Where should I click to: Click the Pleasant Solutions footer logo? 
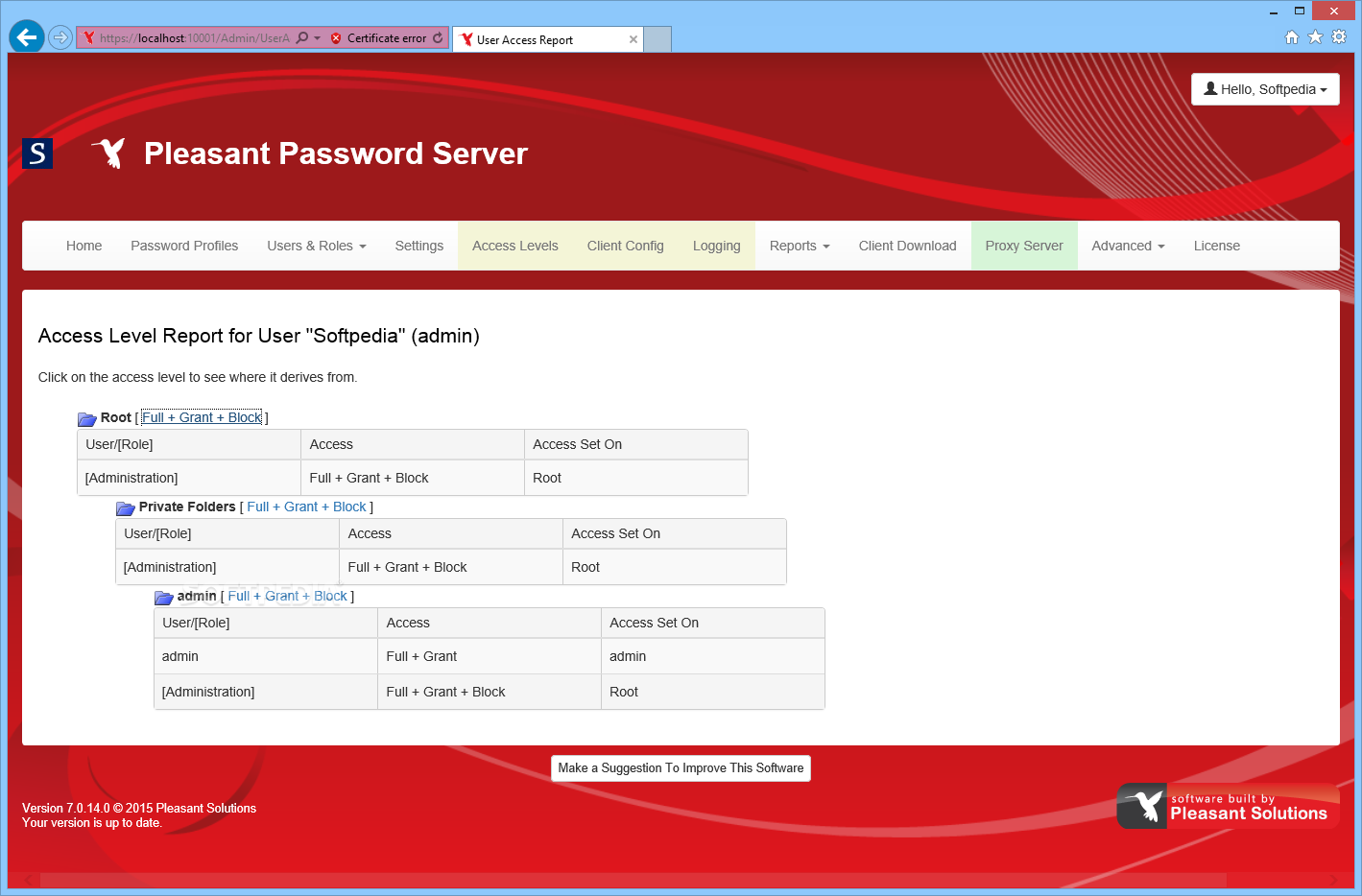point(1228,806)
